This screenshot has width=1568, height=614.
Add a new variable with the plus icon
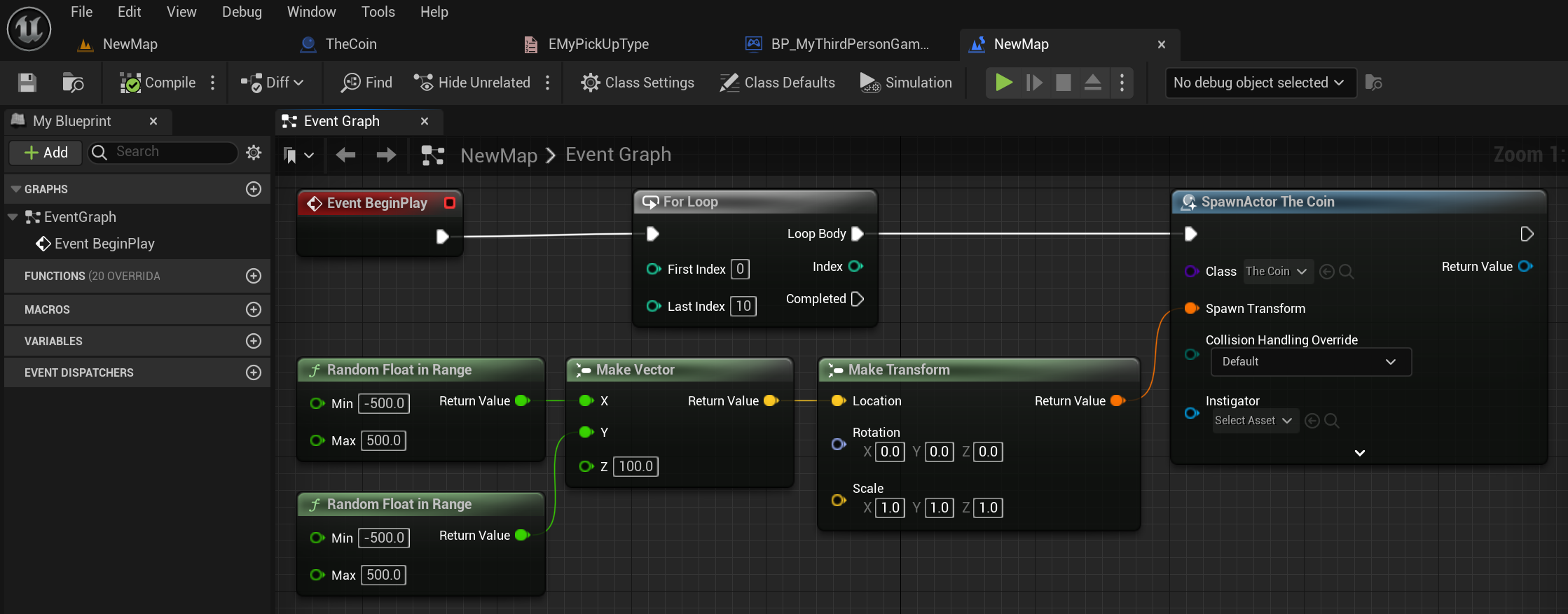click(x=254, y=341)
